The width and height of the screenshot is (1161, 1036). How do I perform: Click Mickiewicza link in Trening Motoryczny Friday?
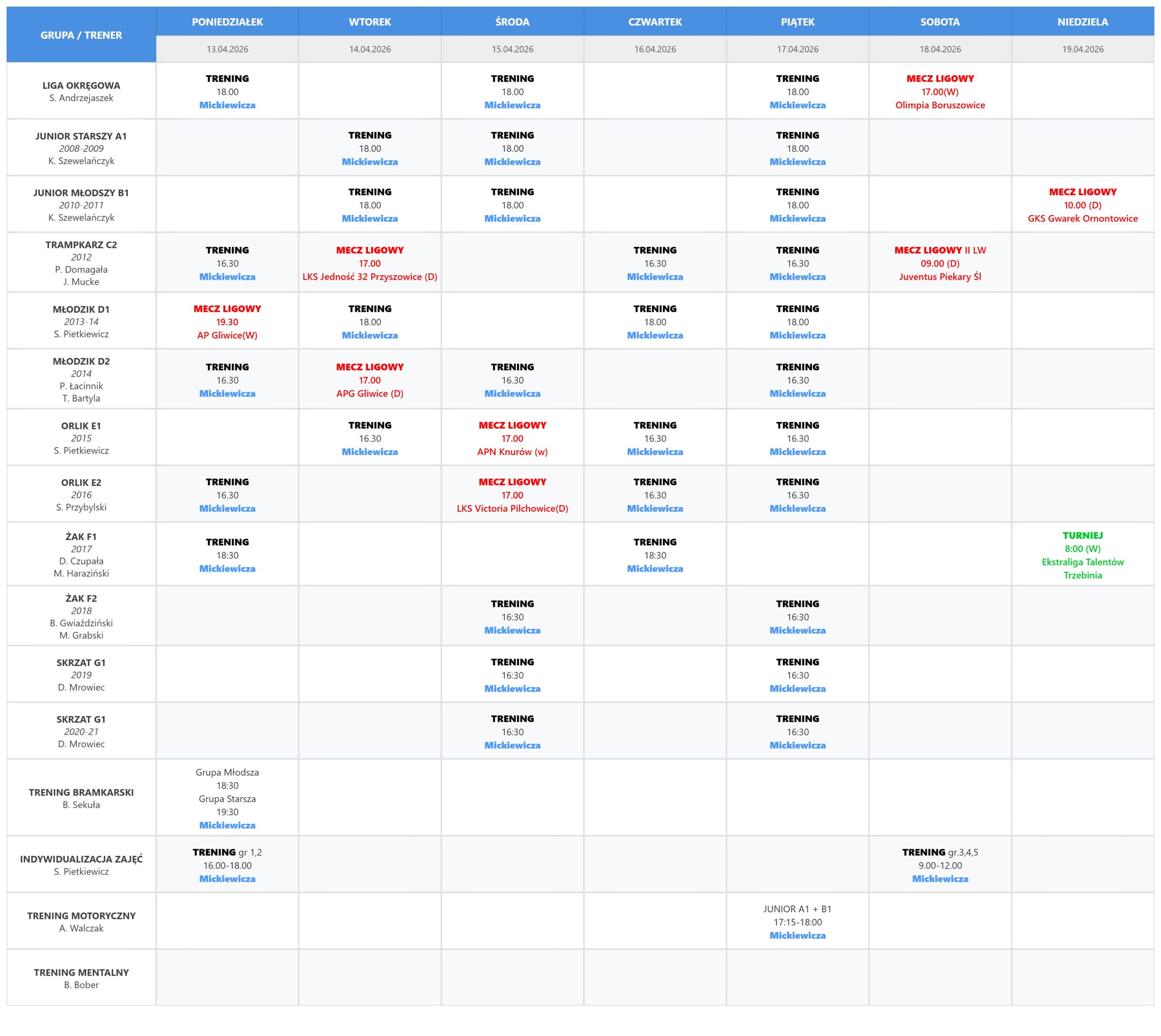point(797,935)
